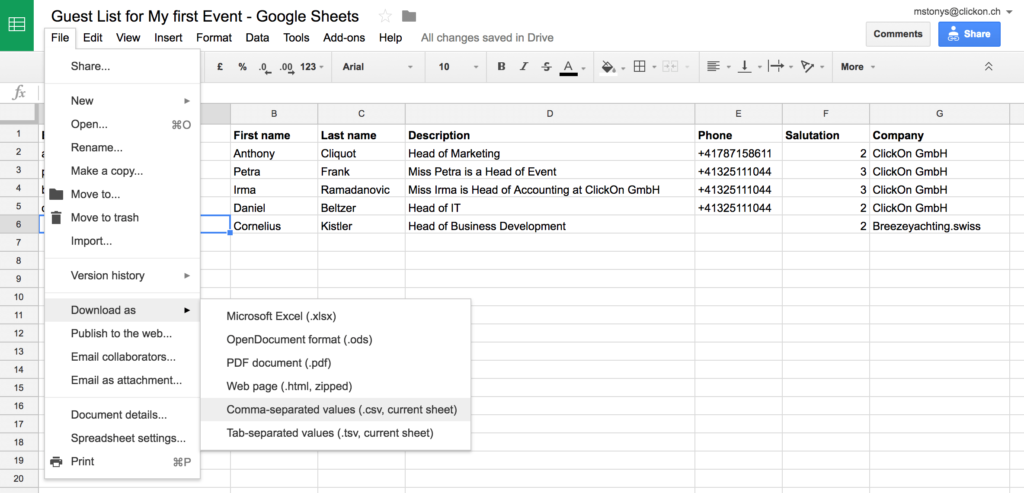Open more number formats (123)
Image resolution: width=1024 pixels, height=493 pixels.
[312, 67]
